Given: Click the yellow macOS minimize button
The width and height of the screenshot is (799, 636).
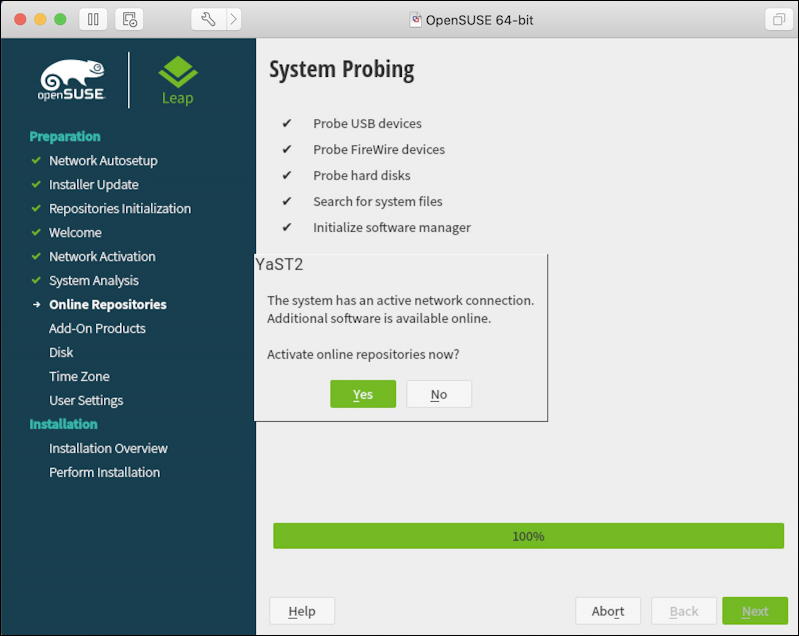Looking at the screenshot, I should 40,19.
